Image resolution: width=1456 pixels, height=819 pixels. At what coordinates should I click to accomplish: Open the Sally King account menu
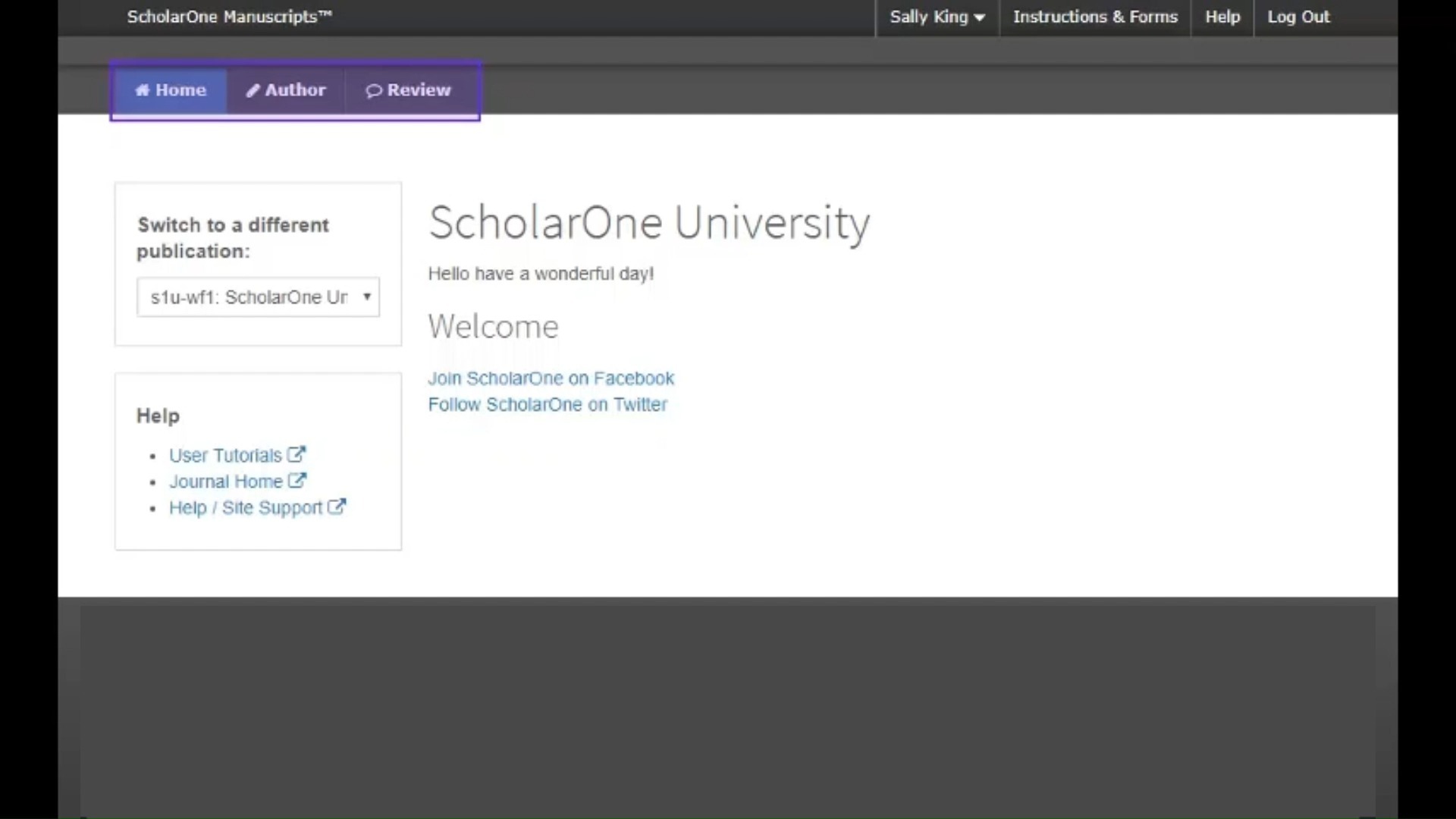937,17
